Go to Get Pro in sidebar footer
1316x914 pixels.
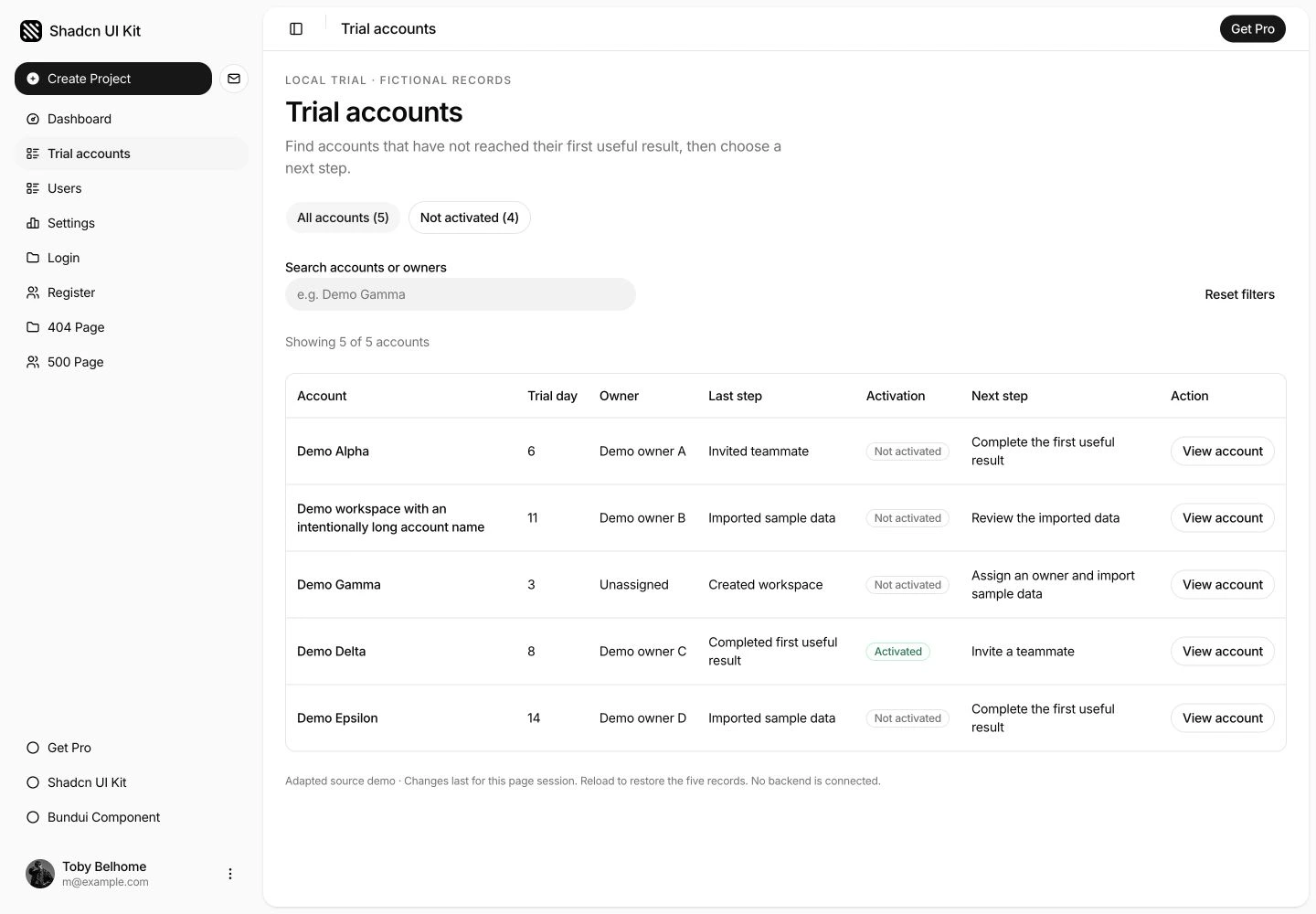132,748
